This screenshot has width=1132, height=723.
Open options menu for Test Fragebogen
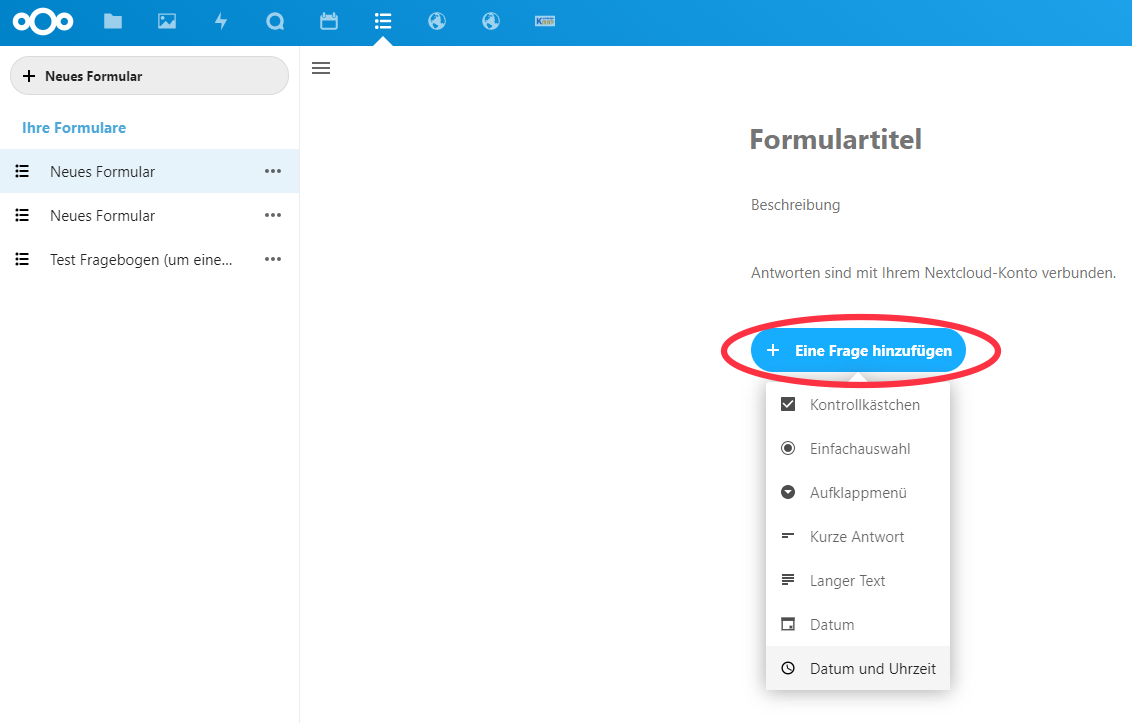(x=272, y=259)
